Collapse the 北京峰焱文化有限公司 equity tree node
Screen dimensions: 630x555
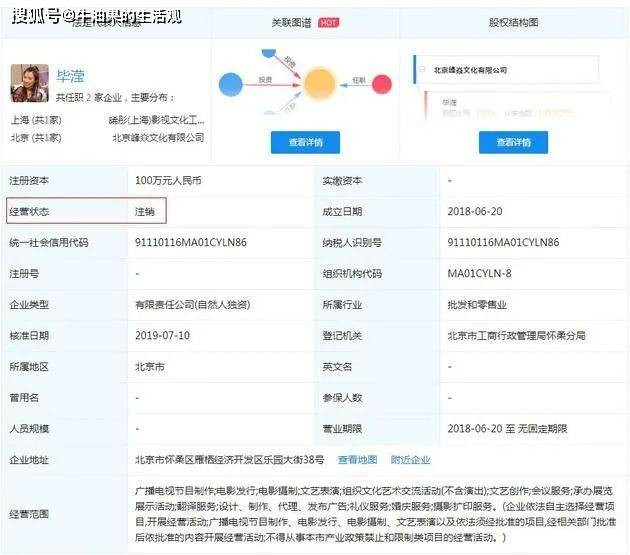[x=422, y=70]
